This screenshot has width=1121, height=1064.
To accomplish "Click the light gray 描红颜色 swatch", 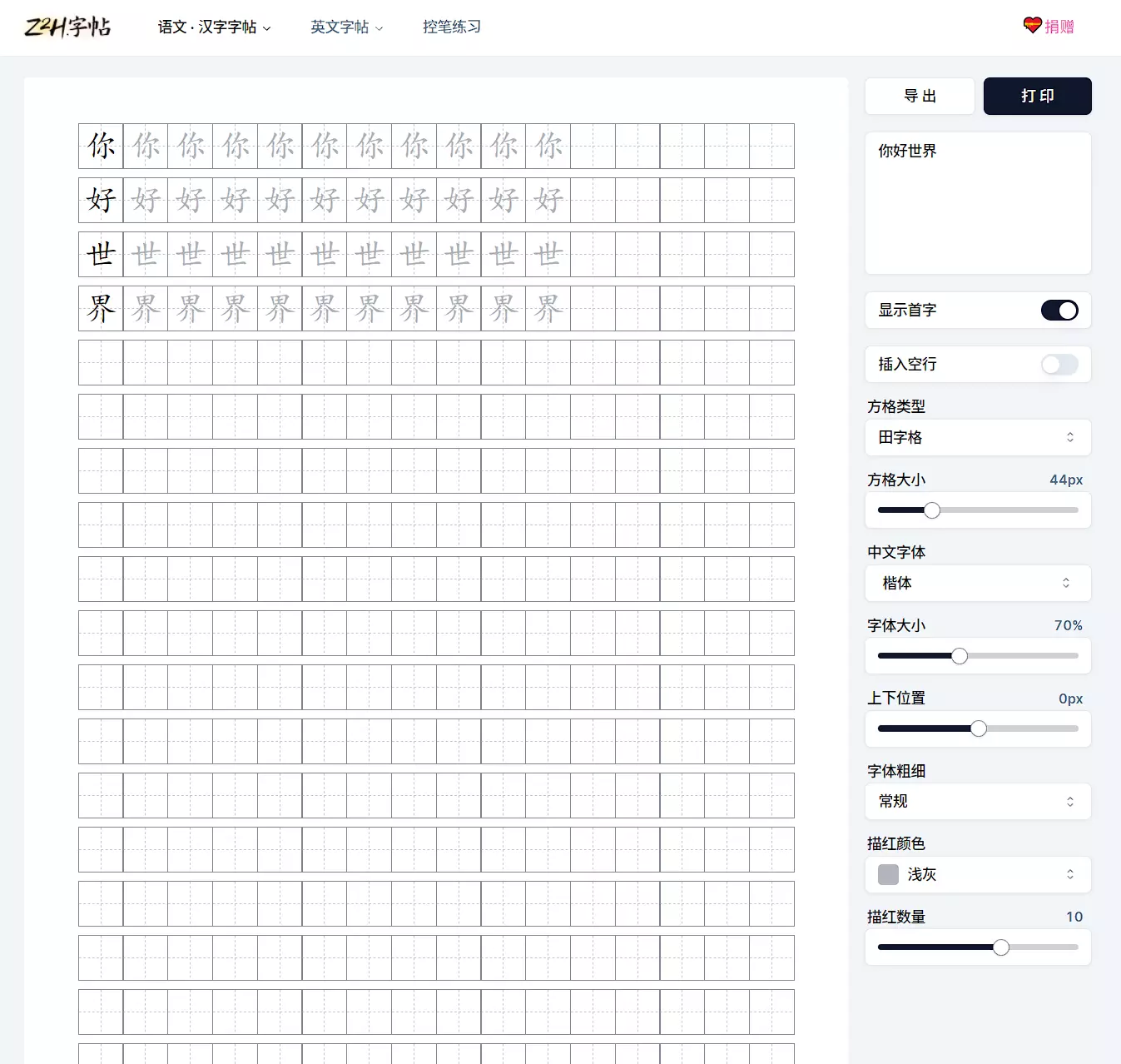I will point(888,874).
